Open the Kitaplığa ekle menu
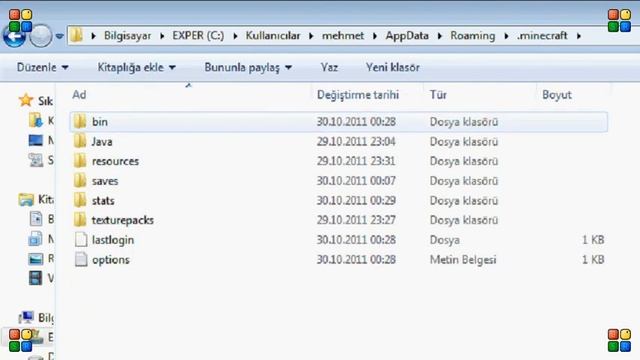This screenshot has height=360, width=640. 137,67
